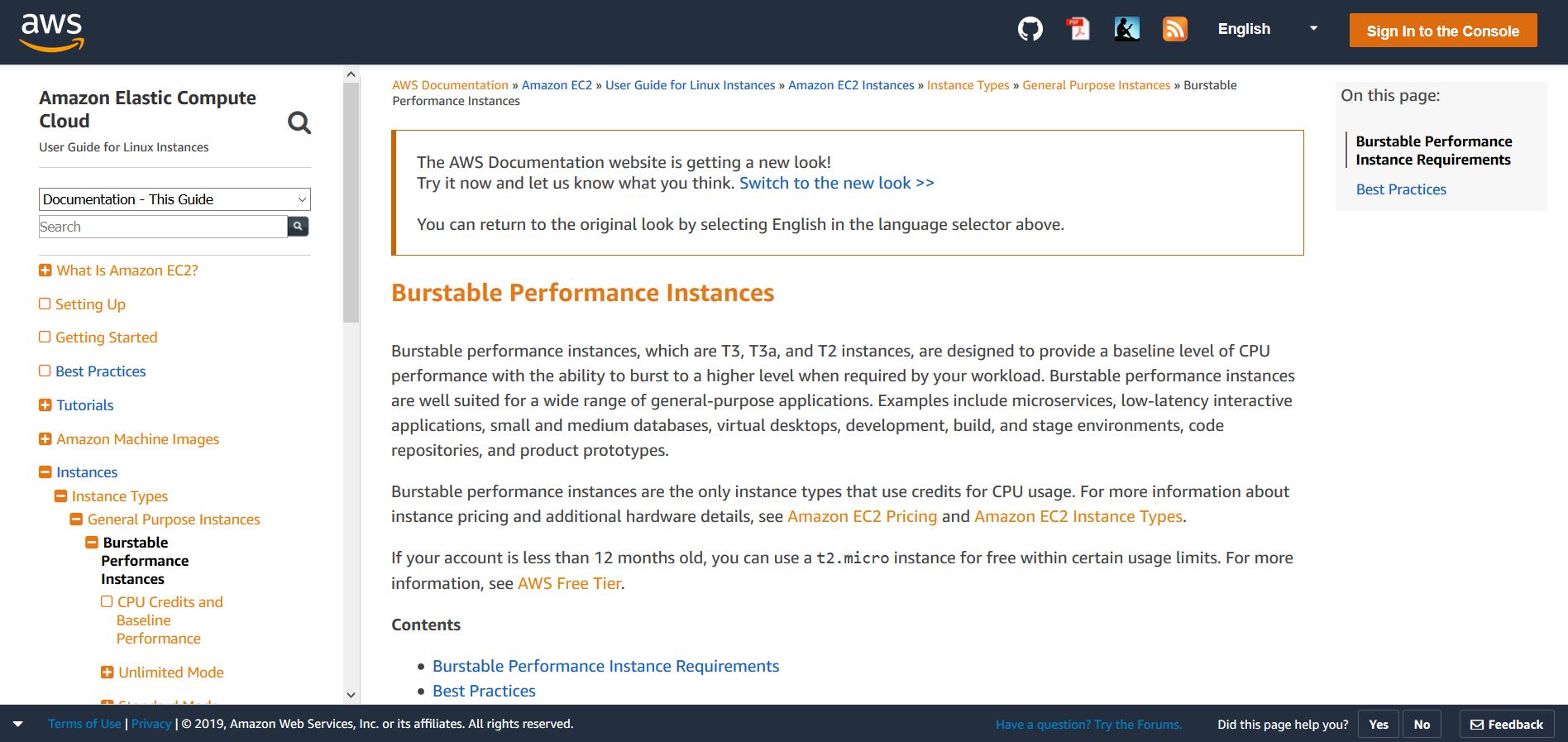Click the large magnifier search icon
Image resolution: width=1568 pixels, height=742 pixels.
(299, 122)
